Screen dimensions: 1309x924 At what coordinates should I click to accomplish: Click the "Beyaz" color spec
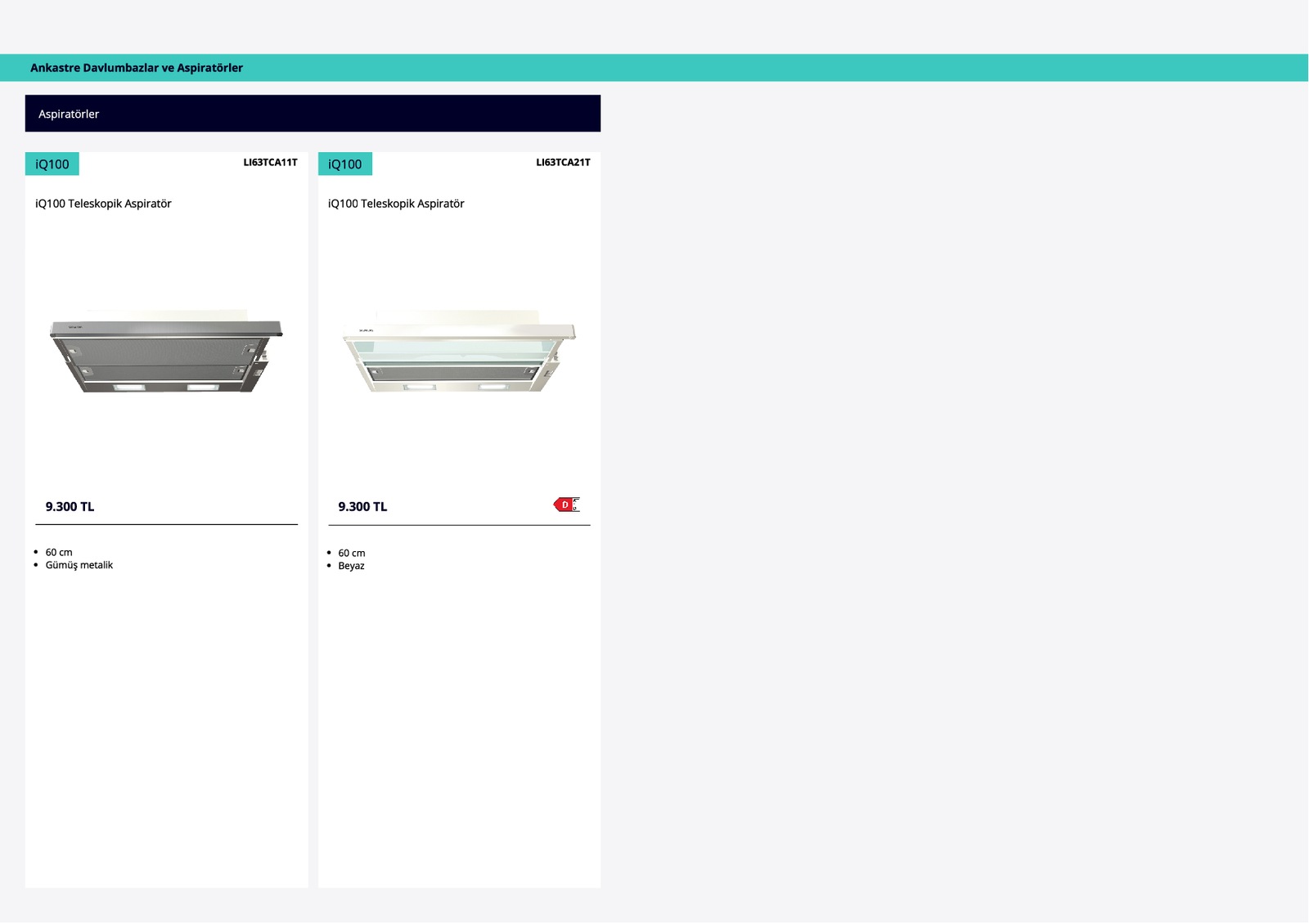coord(351,566)
